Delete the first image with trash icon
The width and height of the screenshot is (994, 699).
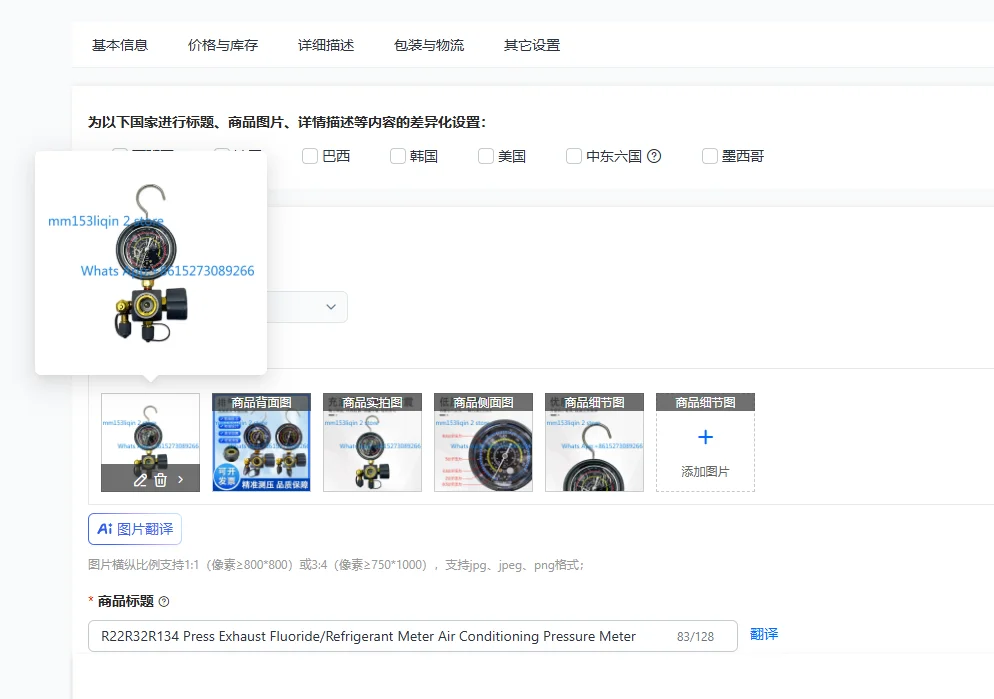point(160,480)
